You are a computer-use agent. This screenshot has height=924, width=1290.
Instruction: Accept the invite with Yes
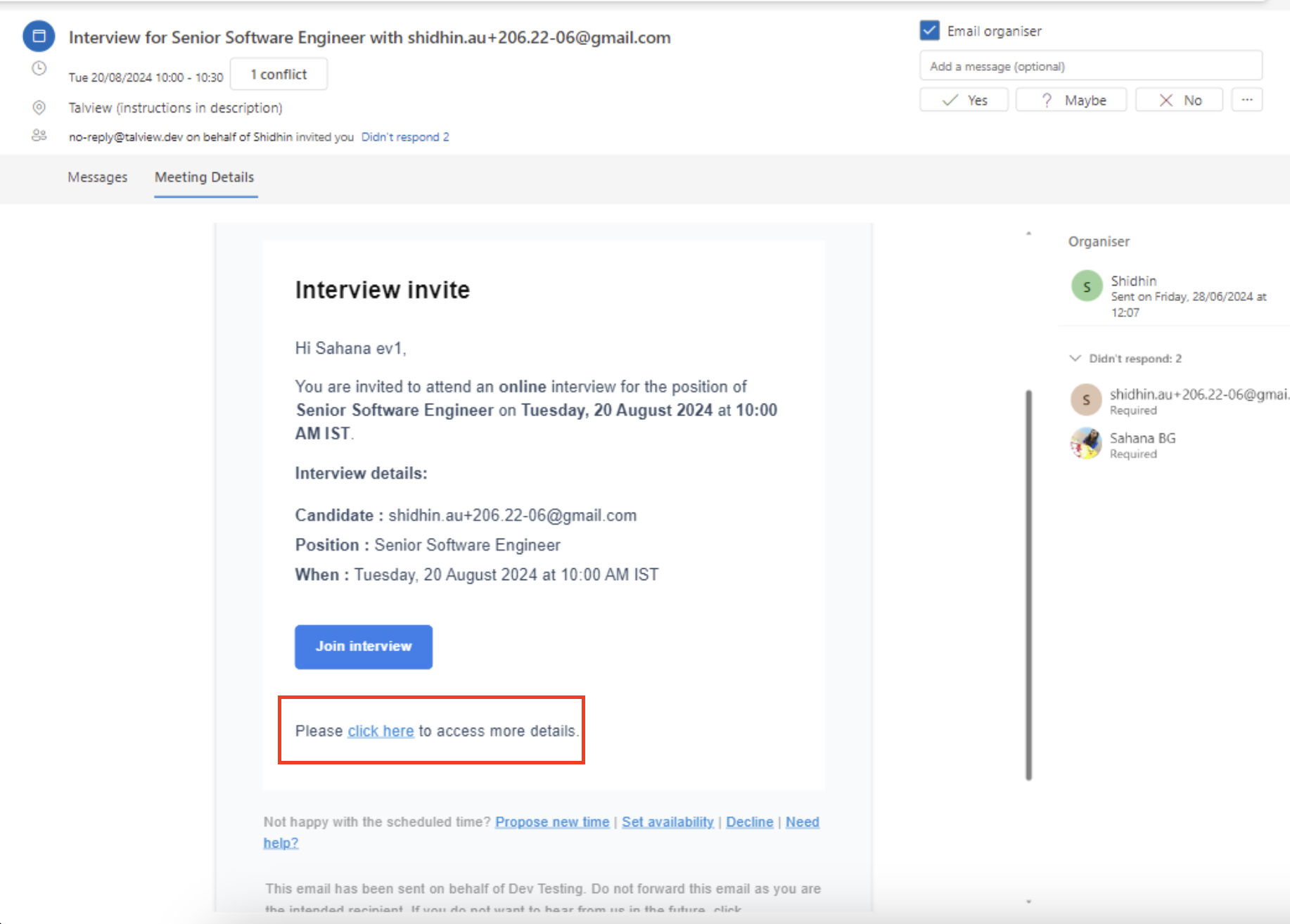(964, 99)
